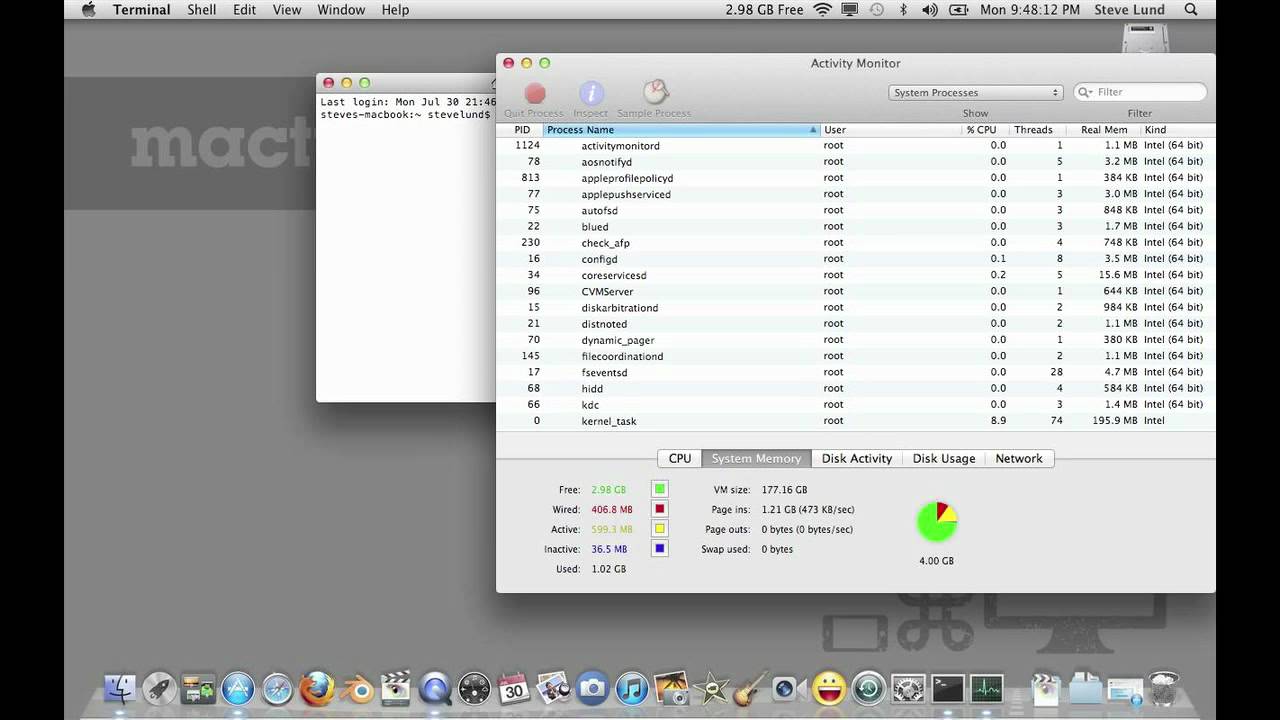Open QuickTime Player in the Dock
This screenshot has height=720, width=1280.
coord(435,688)
